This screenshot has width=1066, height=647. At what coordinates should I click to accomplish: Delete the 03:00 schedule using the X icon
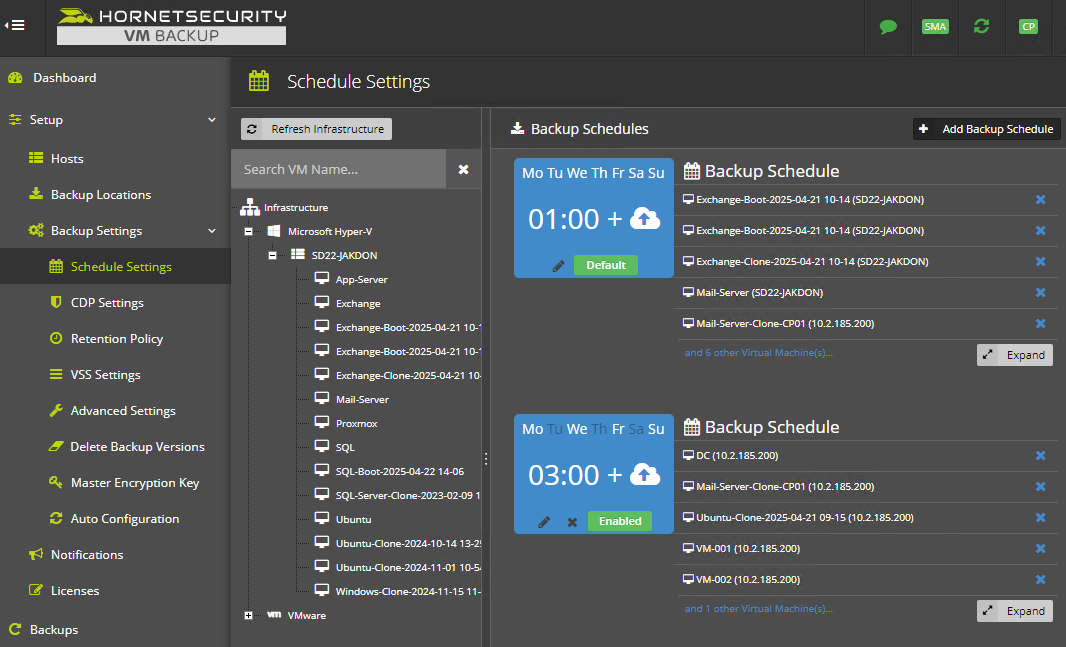tap(572, 521)
